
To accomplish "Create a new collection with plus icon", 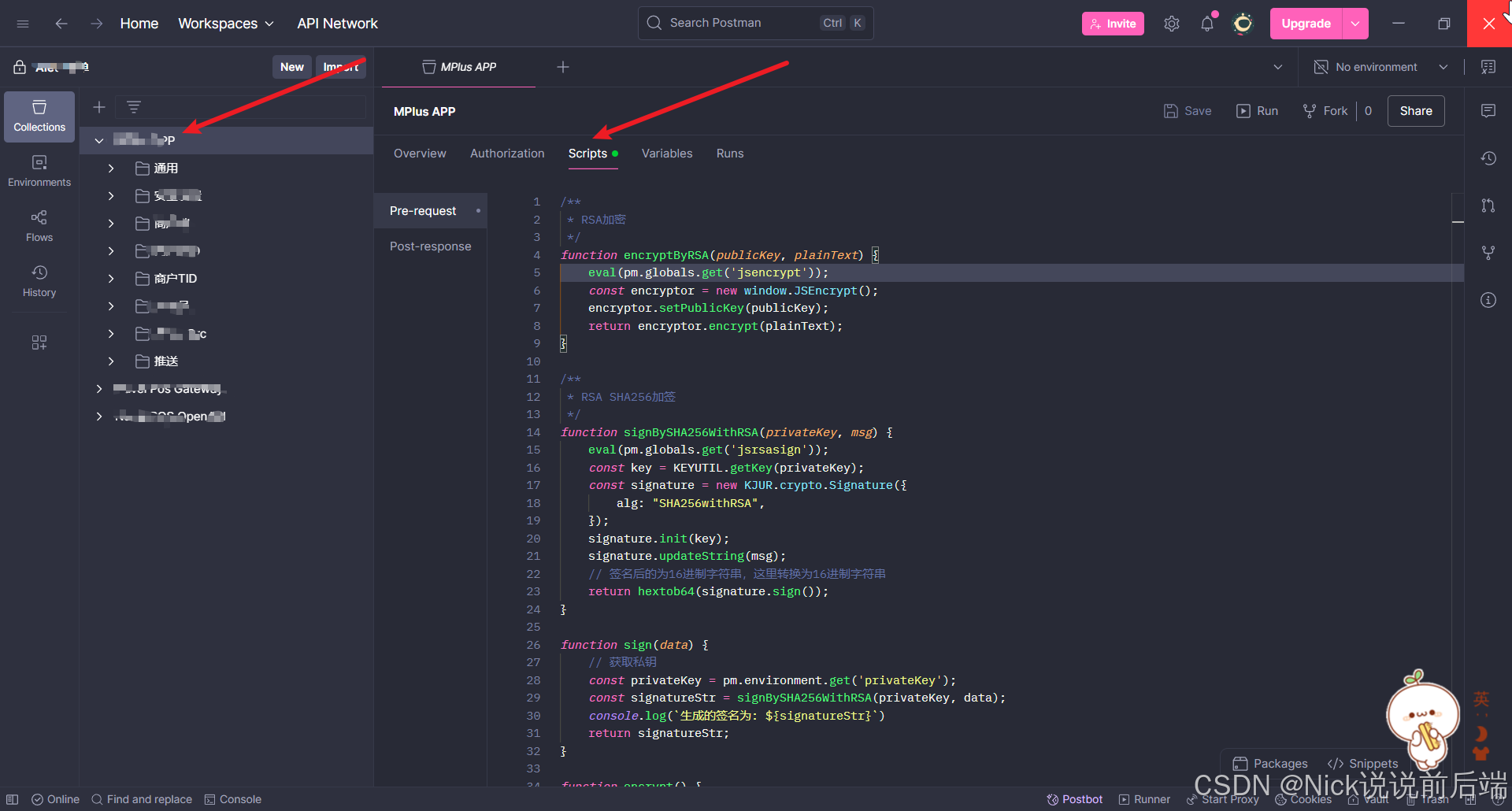I will [x=99, y=107].
